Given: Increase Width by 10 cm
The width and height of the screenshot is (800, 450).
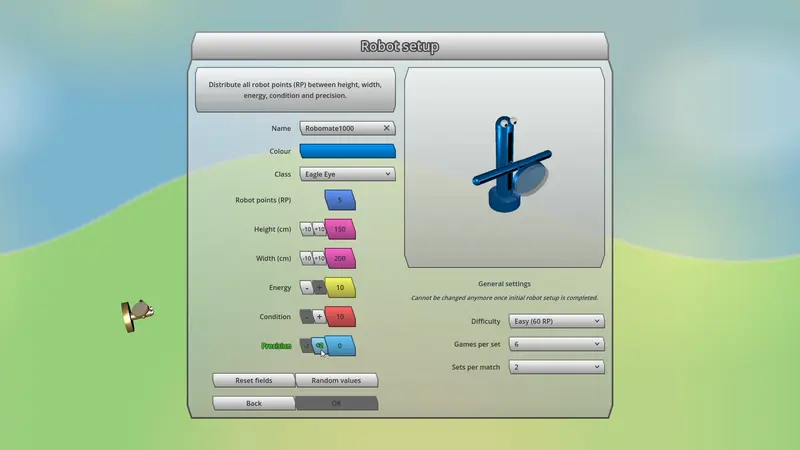Looking at the screenshot, I should tap(319, 258).
